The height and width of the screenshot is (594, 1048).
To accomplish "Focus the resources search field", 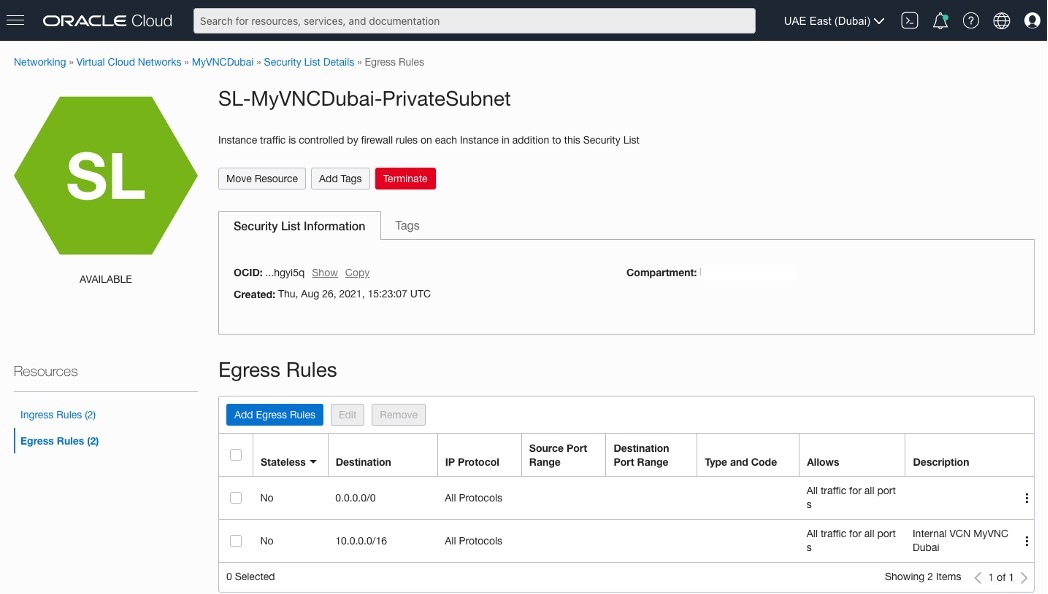I will pos(475,21).
